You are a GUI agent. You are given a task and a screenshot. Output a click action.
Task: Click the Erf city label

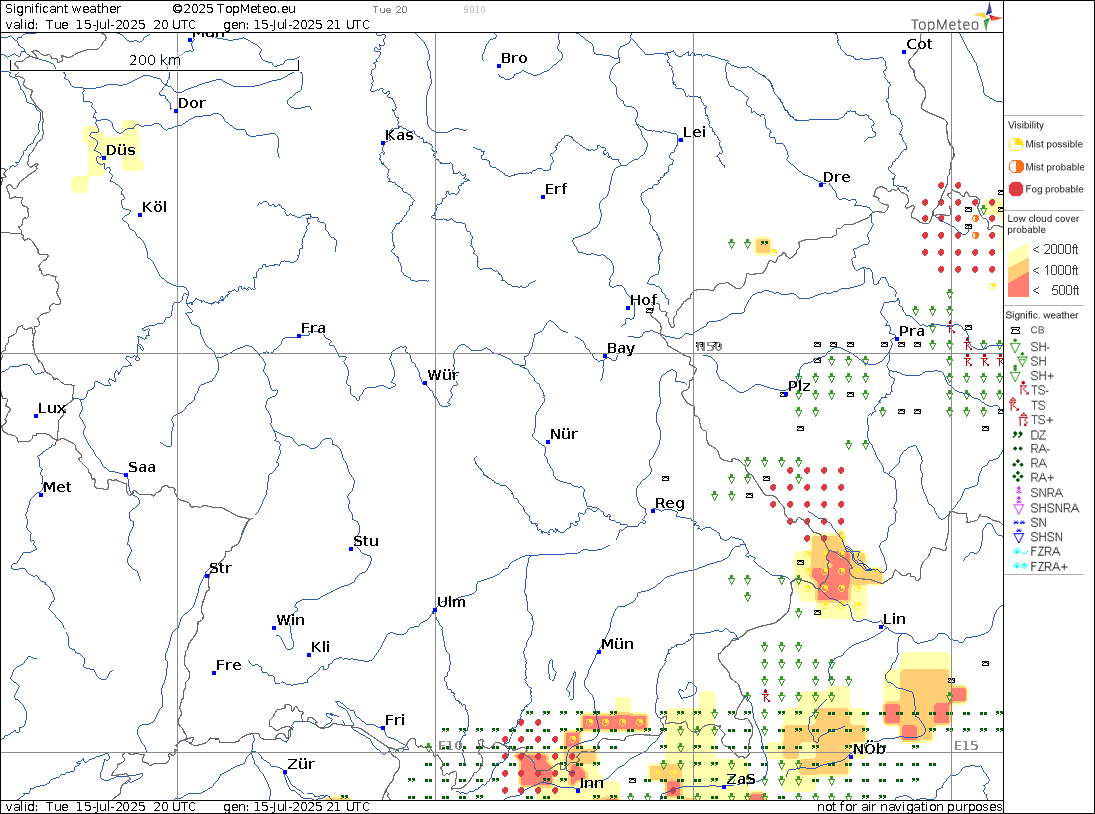click(556, 189)
